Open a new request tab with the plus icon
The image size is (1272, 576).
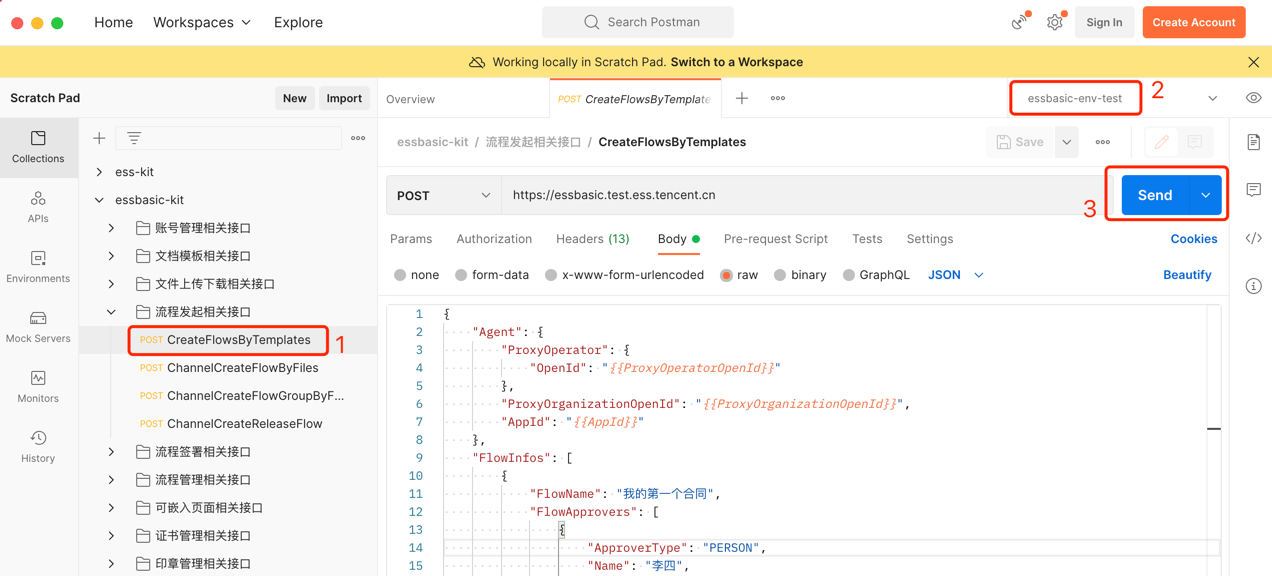point(742,98)
